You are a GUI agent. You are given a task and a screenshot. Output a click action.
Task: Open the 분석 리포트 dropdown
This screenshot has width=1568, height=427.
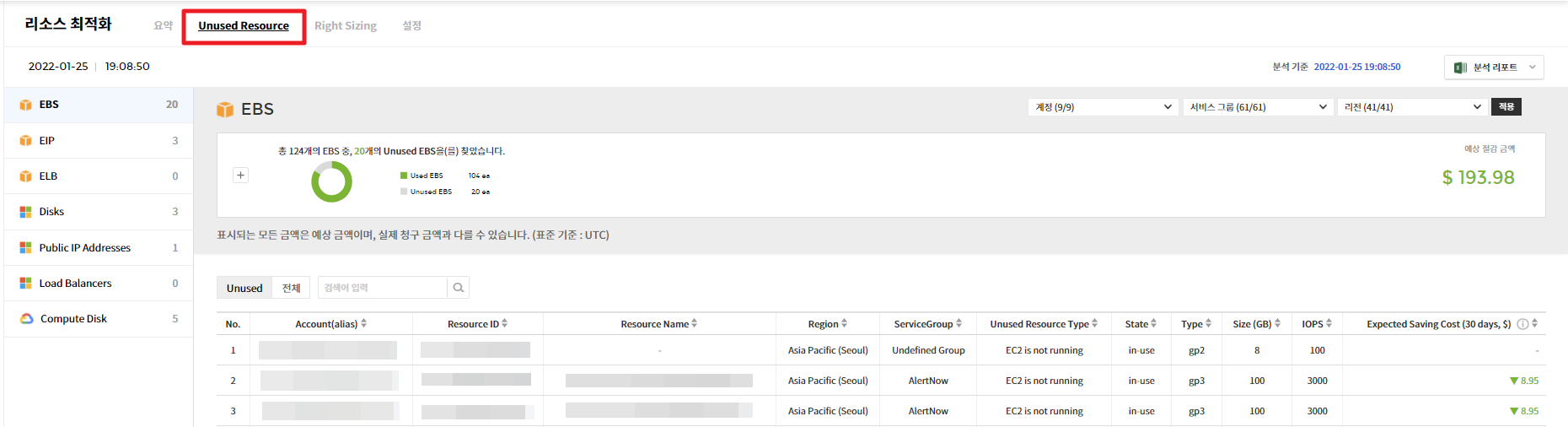1494,68
